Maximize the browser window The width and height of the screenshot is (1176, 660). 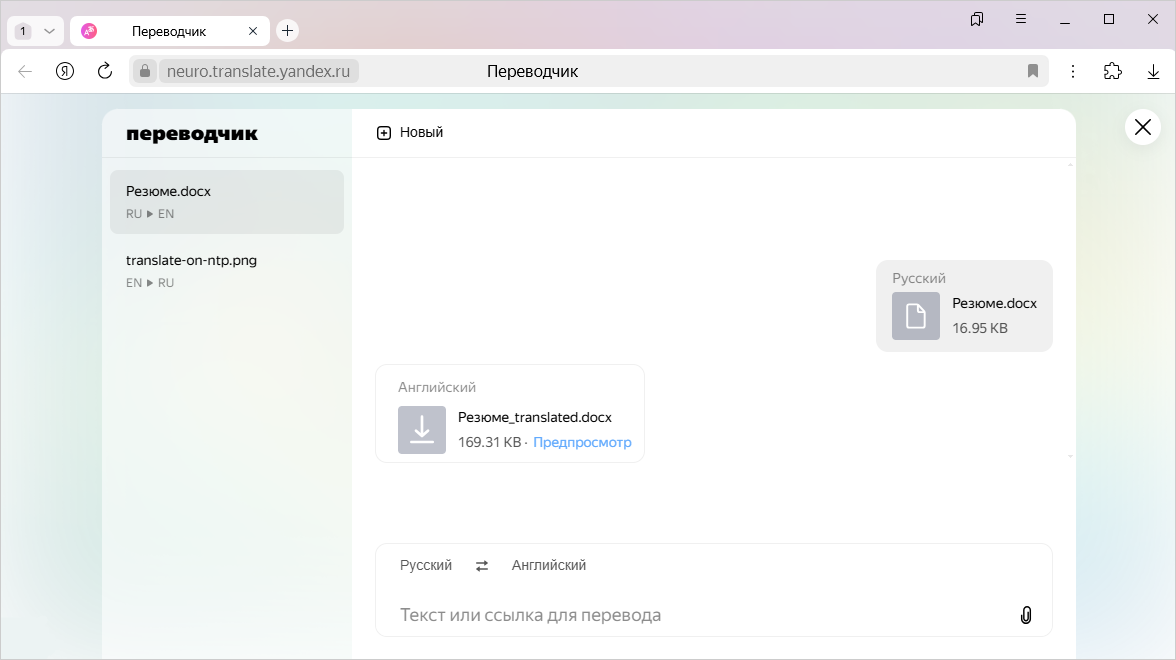point(1108,20)
